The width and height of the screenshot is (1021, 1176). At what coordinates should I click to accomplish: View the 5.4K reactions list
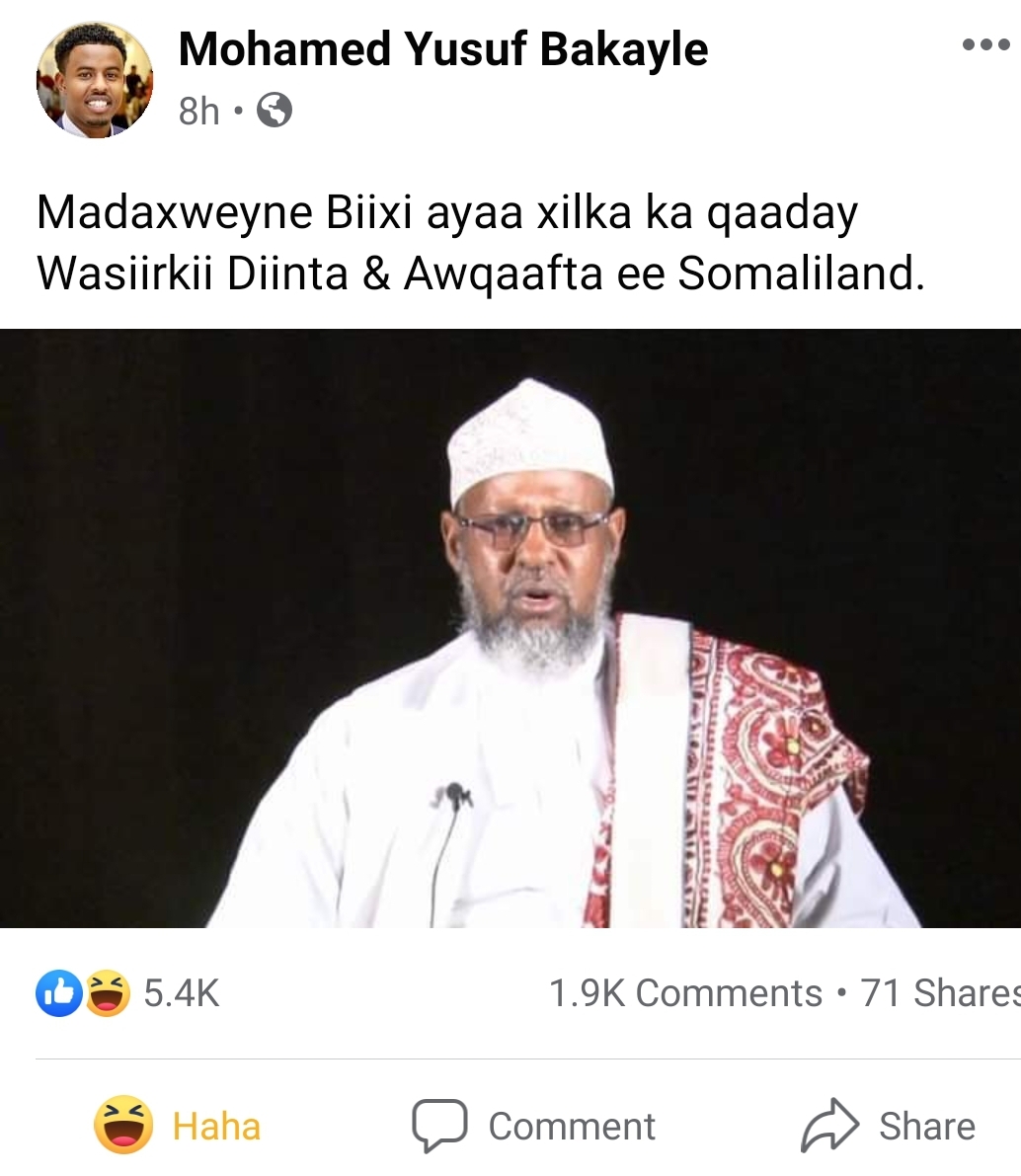tap(182, 993)
